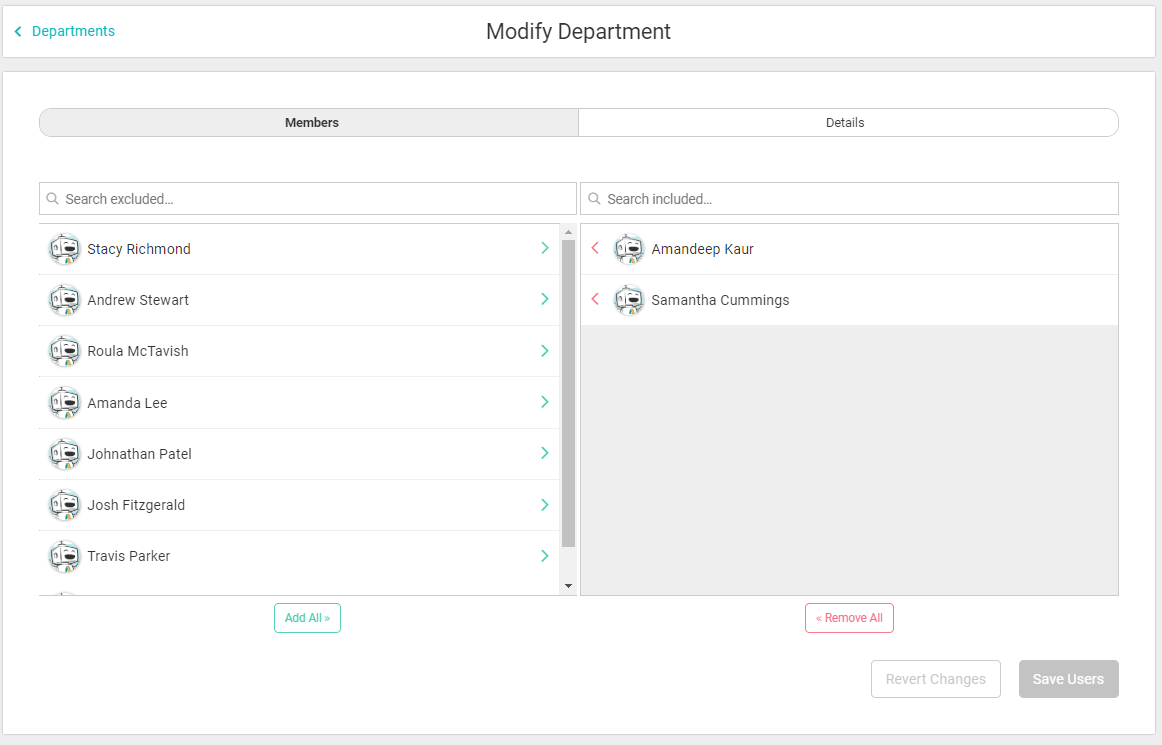Click Samantha Cummings' robot avatar
The width and height of the screenshot is (1162, 745).
click(x=628, y=300)
